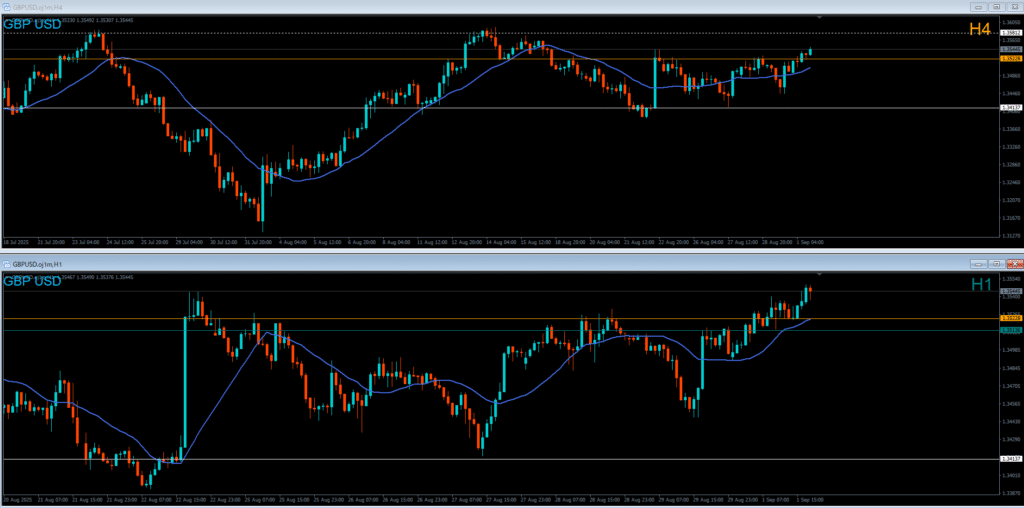The width and height of the screenshot is (1024, 508).
Task: Select the GBP USD label in the H4 chart
Action: pyautogui.click(x=32, y=24)
